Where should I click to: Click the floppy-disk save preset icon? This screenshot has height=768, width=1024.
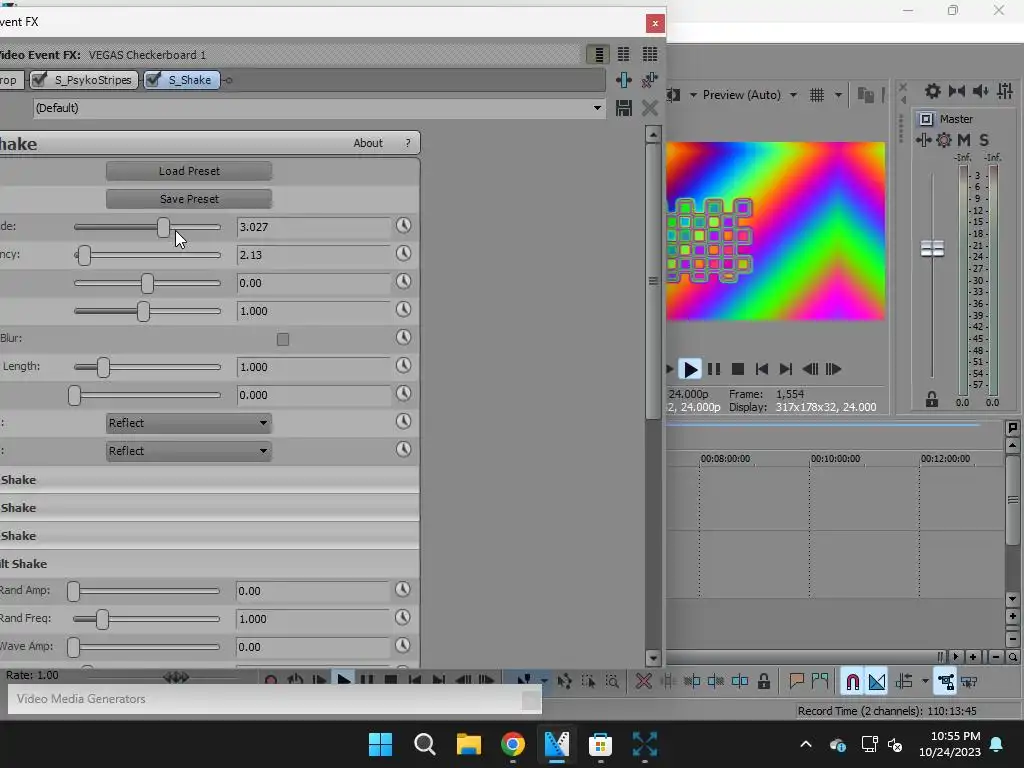pyautogui.click(x=623, y=108)
